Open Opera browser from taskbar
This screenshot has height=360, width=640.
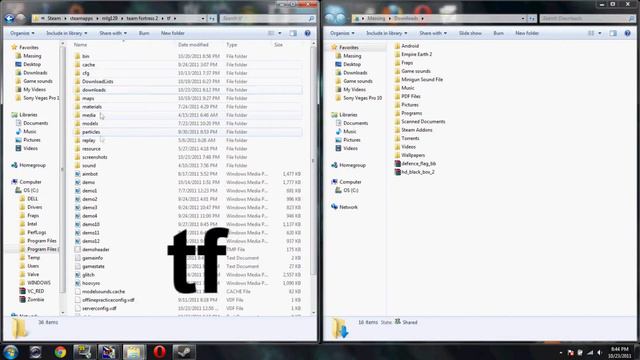159,352
